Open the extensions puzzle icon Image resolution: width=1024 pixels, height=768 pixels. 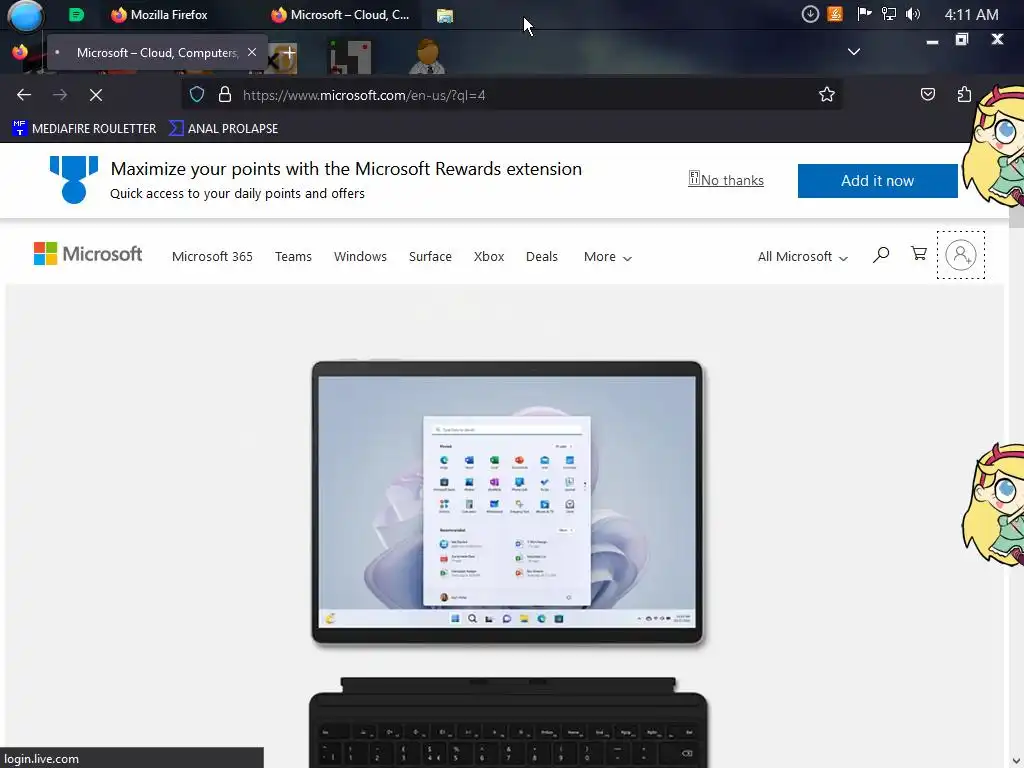pos(964,95)
